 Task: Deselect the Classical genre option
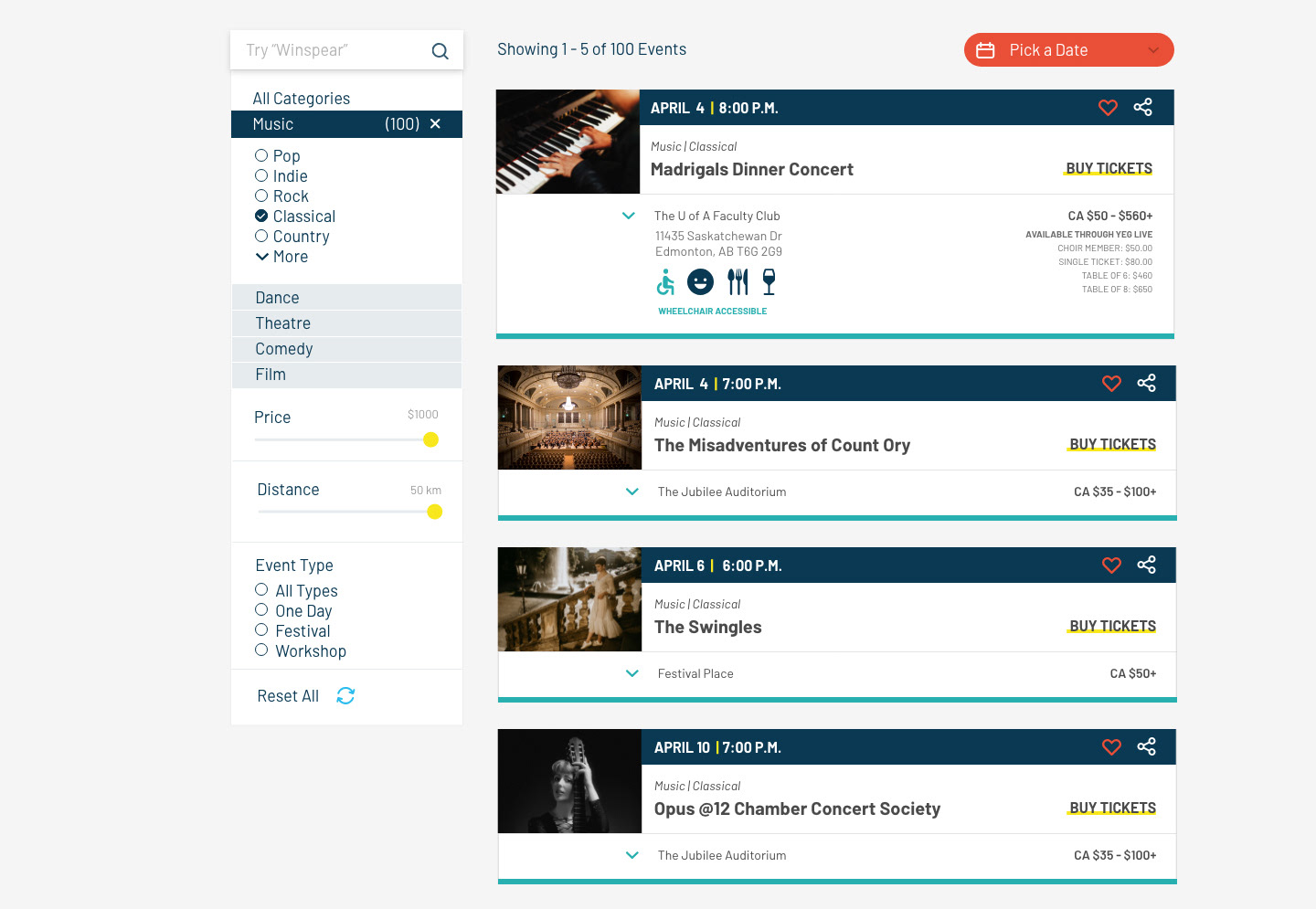pyautogui.click(x=261, y=216)
